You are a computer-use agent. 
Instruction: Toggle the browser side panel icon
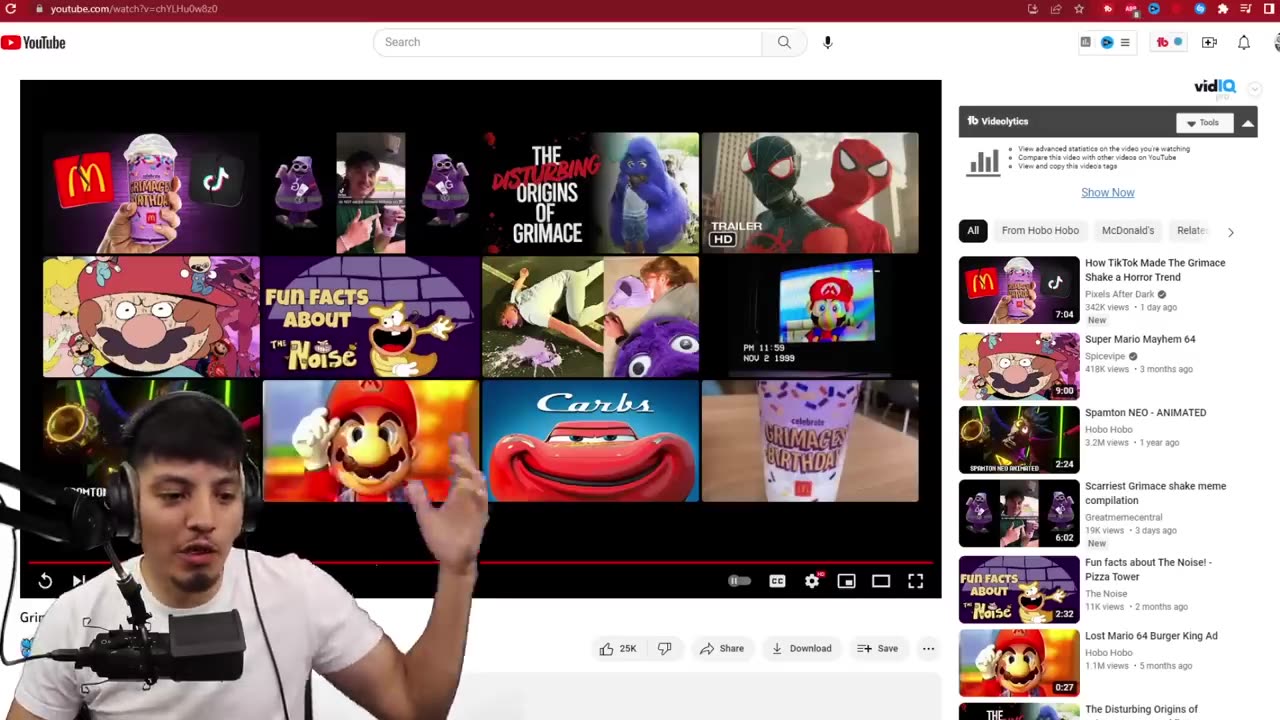click(x=1269, y=9)
